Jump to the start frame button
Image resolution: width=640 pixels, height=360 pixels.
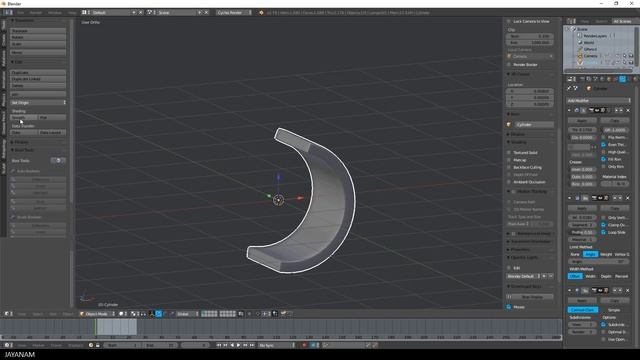(218, 345)
